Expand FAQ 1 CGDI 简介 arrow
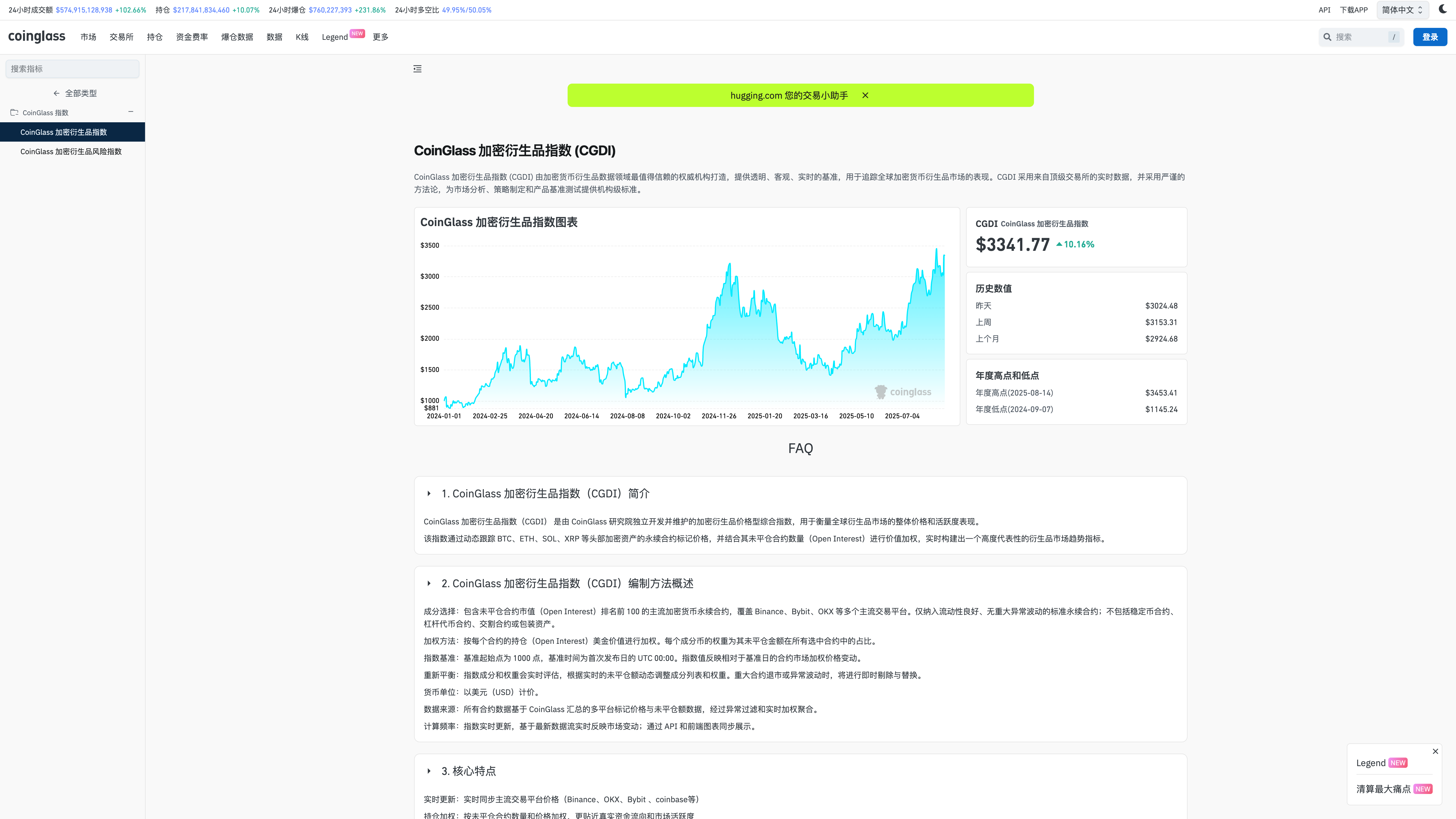The width and height of the screenshot is (1456, 819). point(429,493)
